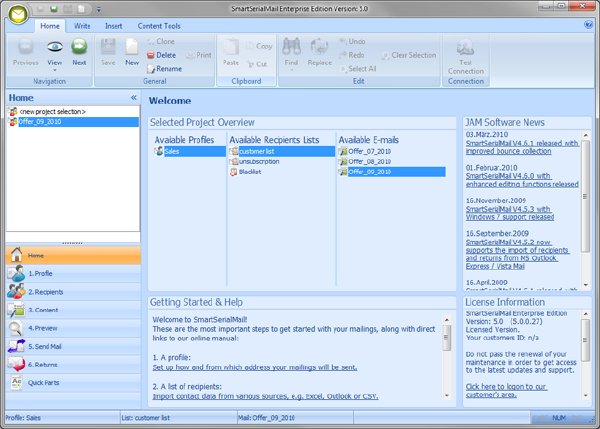Click the Save disk icon
Viewport: 600px width, 429px height.
pyautogui.click(x=108, y=47)
